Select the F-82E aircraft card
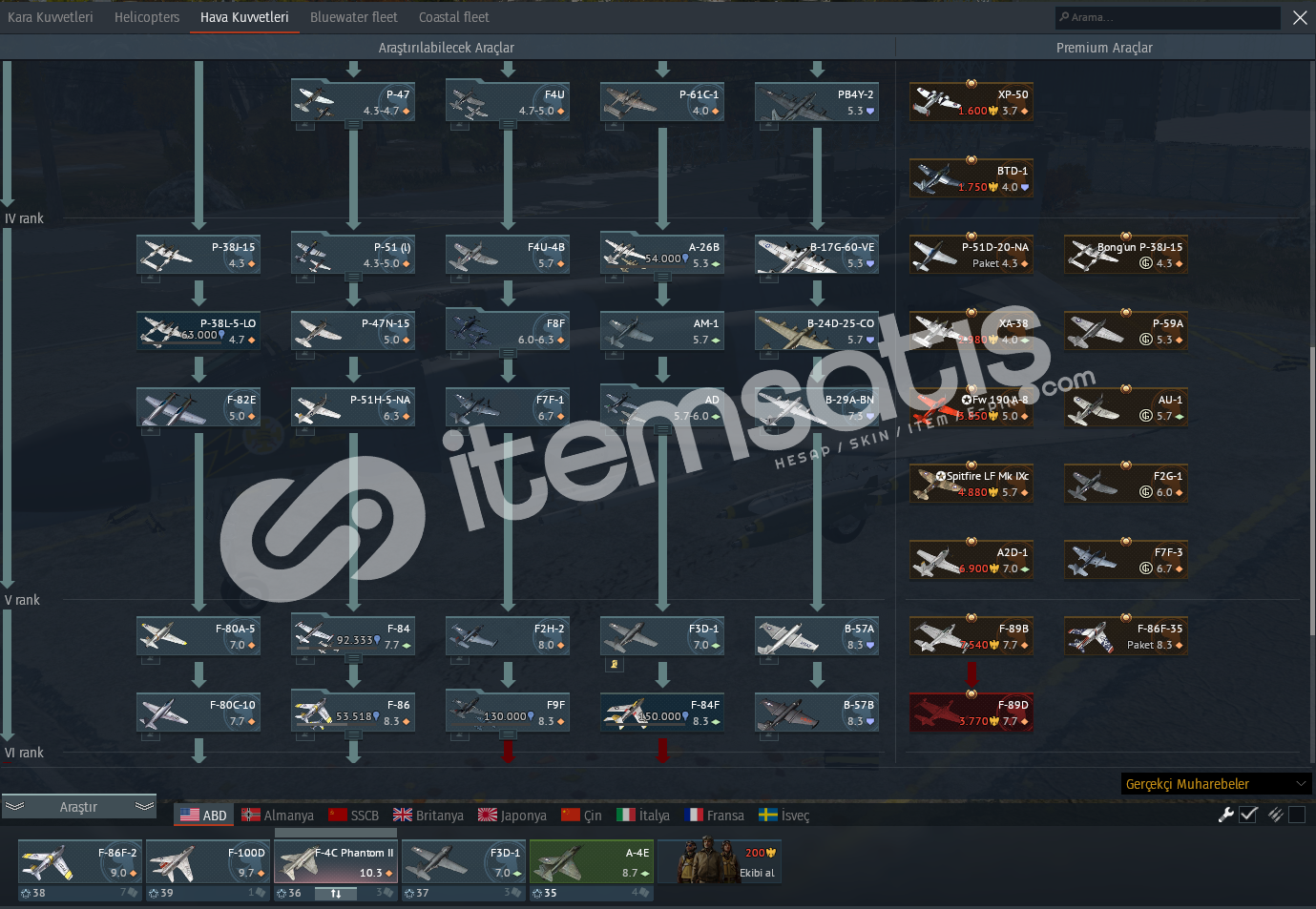The image size is (1316, 909). pos(198,407)
